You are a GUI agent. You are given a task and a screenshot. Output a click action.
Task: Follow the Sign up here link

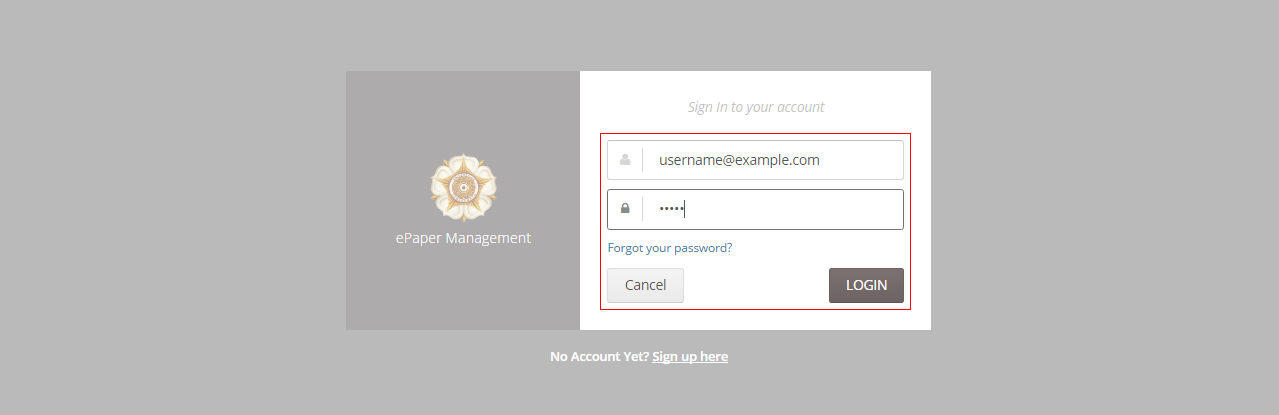click(x=690, y=357)
